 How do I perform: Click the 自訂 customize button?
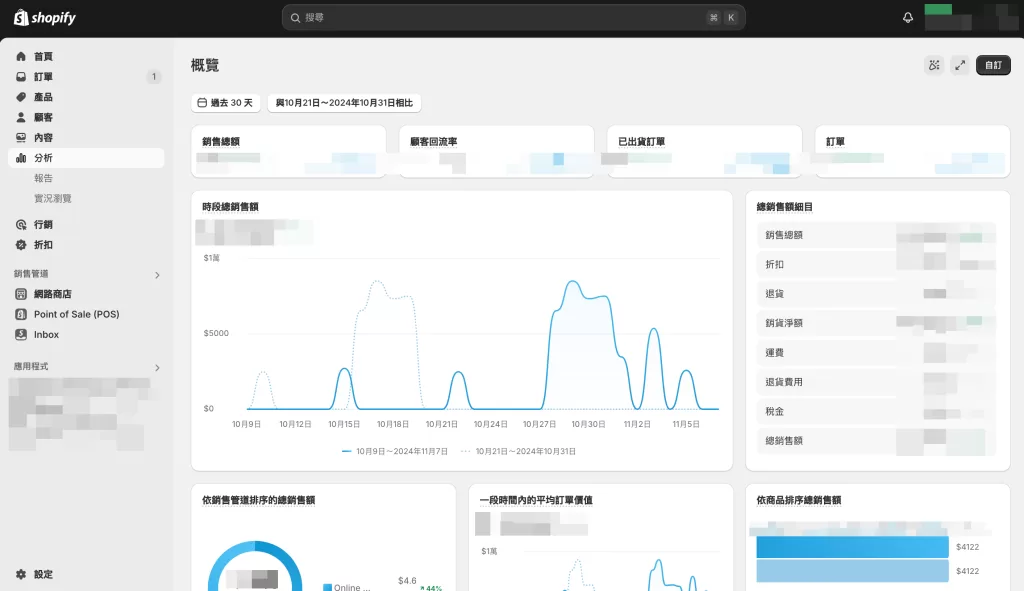[993, 65]
